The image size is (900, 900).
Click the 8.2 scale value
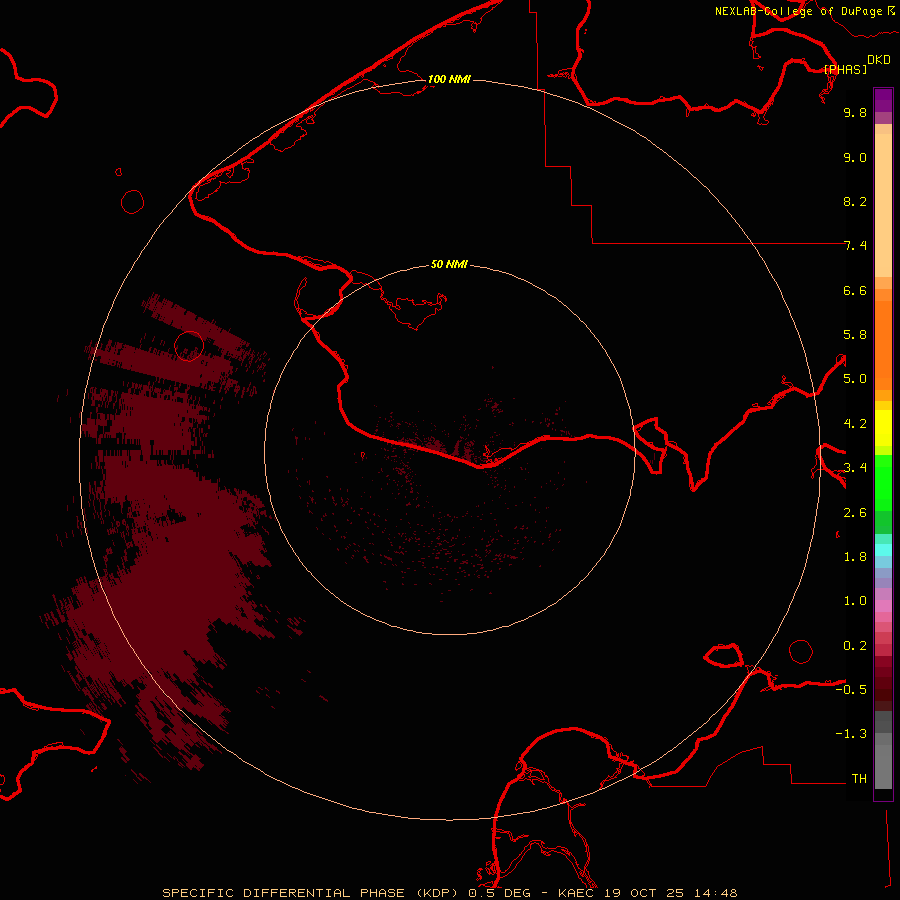pos(855,201)
